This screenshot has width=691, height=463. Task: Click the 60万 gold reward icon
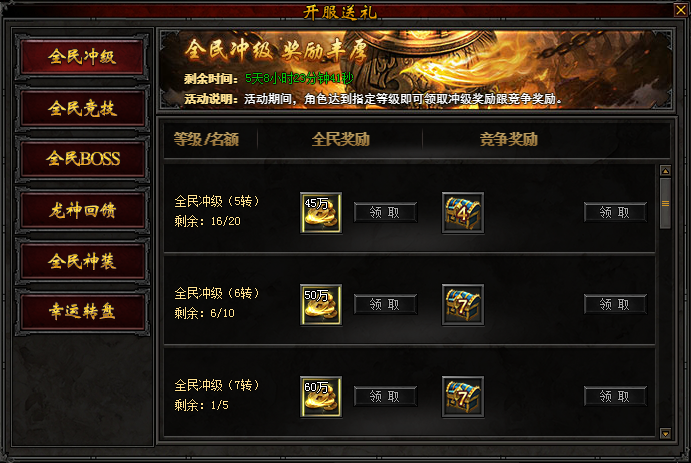pyautogui.click(x=321, y=396)
